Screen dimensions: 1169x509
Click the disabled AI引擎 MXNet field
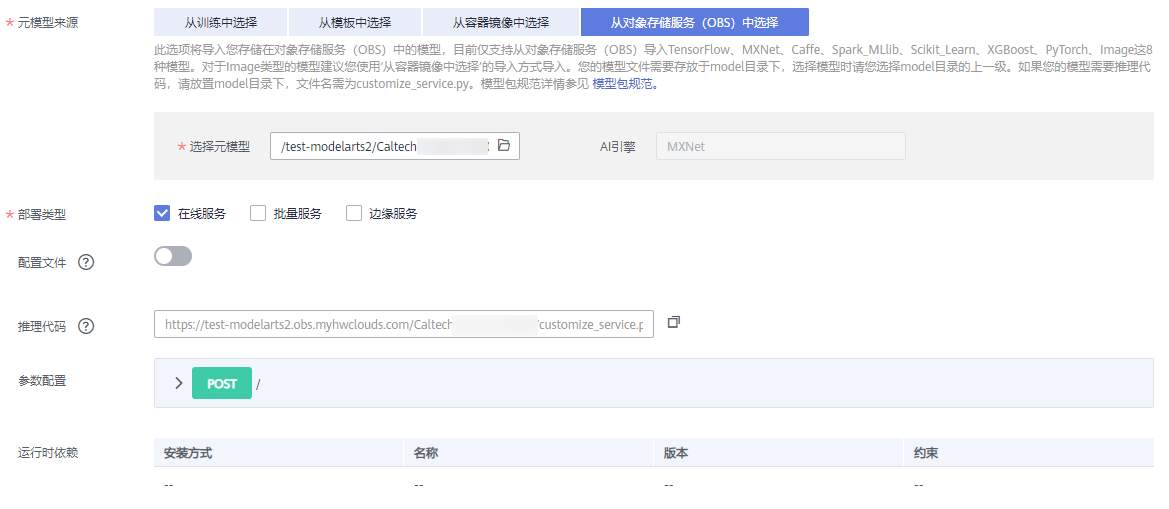pyautogui.click(x=781, y=146)
